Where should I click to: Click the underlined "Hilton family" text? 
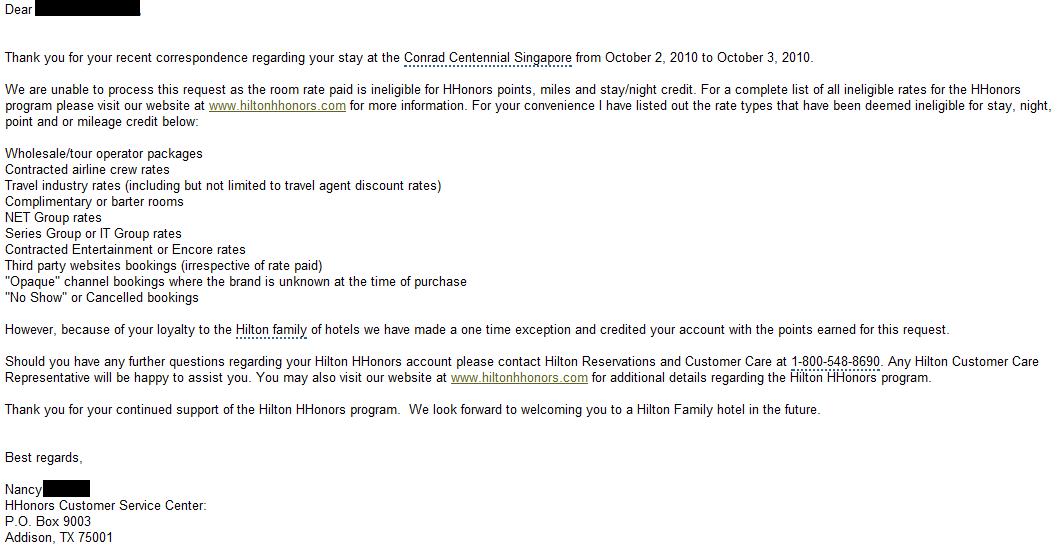click(x=273, y=330)
